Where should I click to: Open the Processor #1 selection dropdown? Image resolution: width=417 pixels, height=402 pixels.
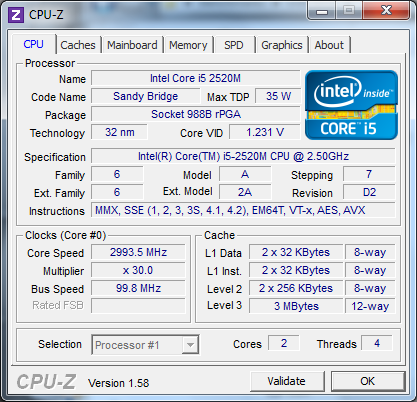(x=145, y=345)
